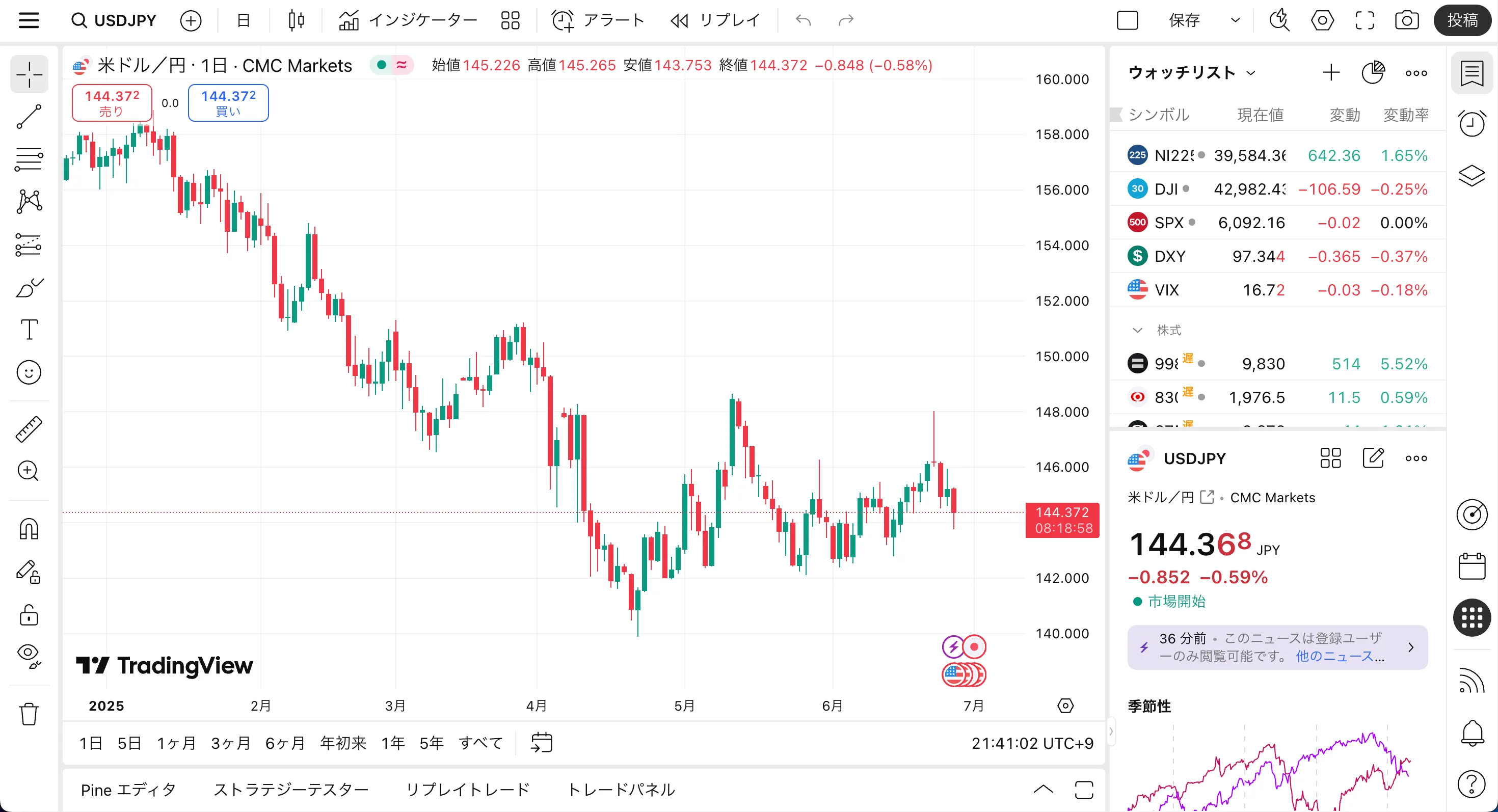Pick the text annotation tool
The width and height of the screenshot is (1498, 812).
click(x=29, y=330)
